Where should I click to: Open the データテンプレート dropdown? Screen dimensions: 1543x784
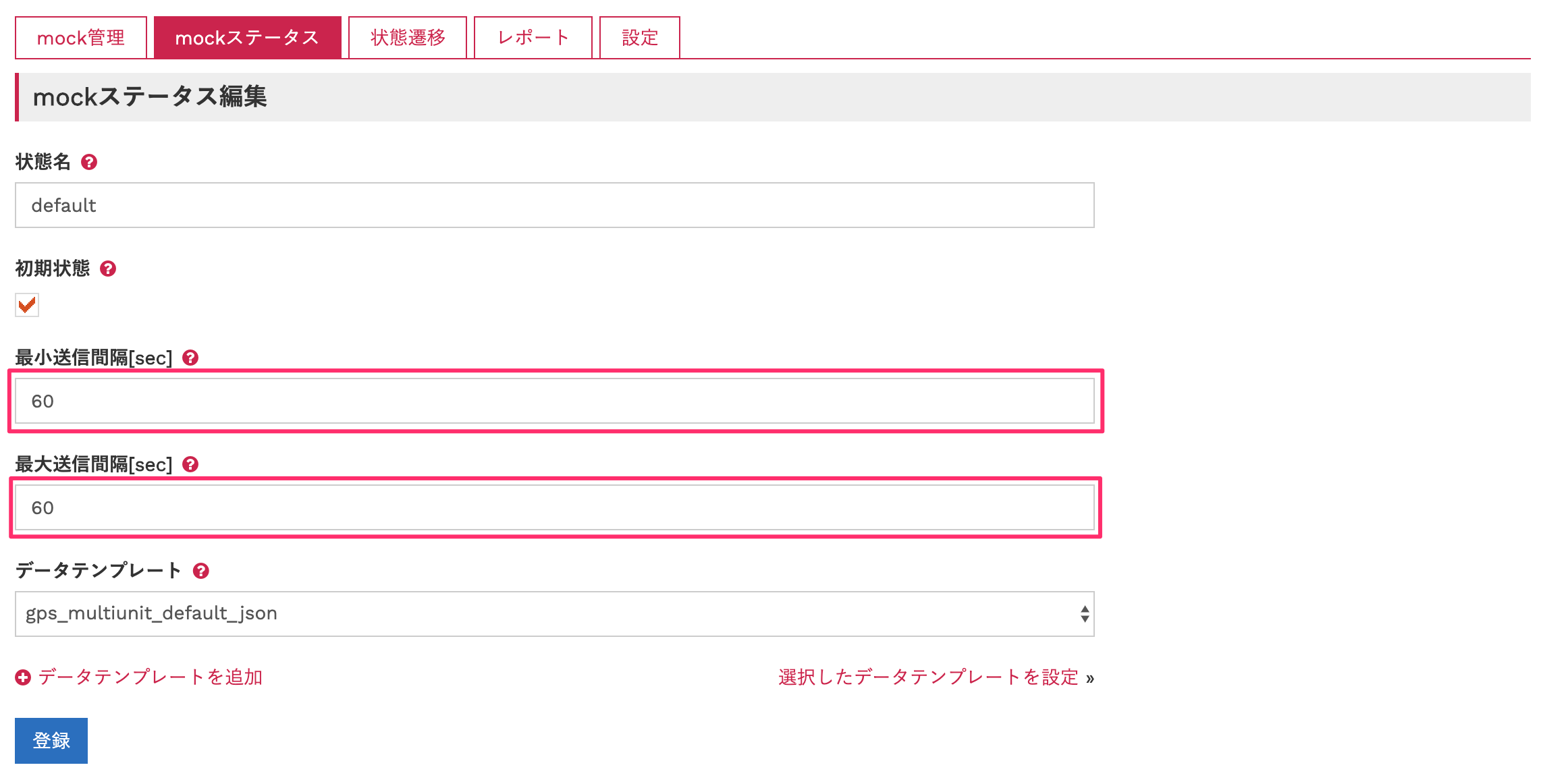click(553, 614)
